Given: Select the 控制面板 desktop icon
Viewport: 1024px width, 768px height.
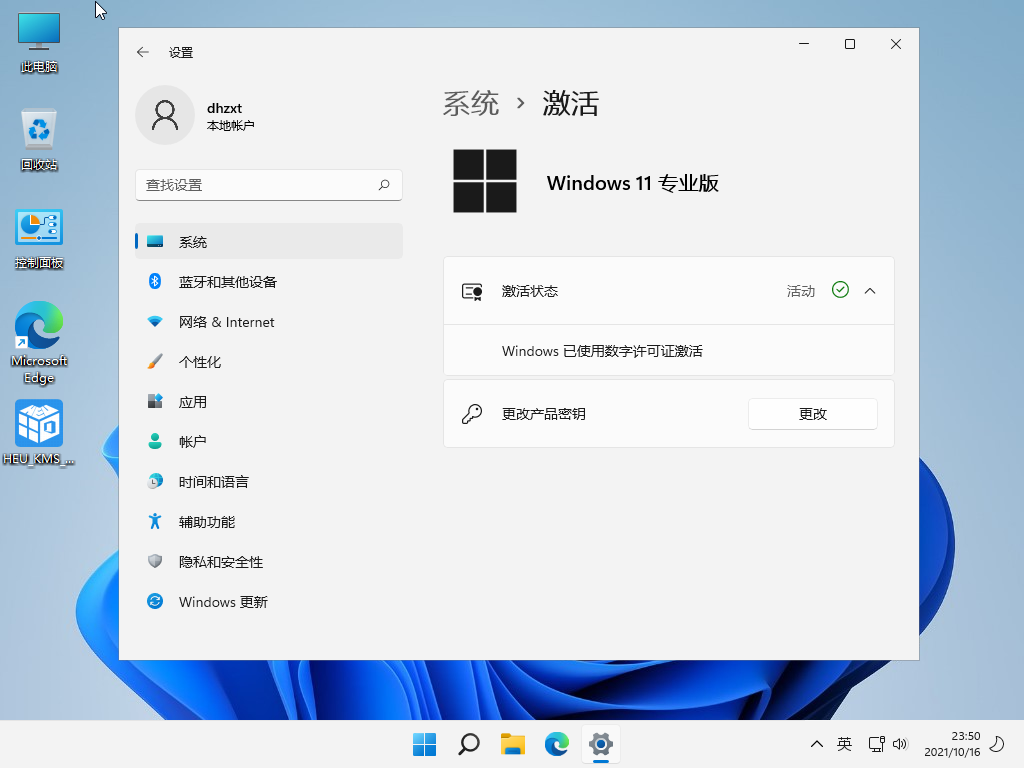Looking at the screenshot, I should [39, 239].
